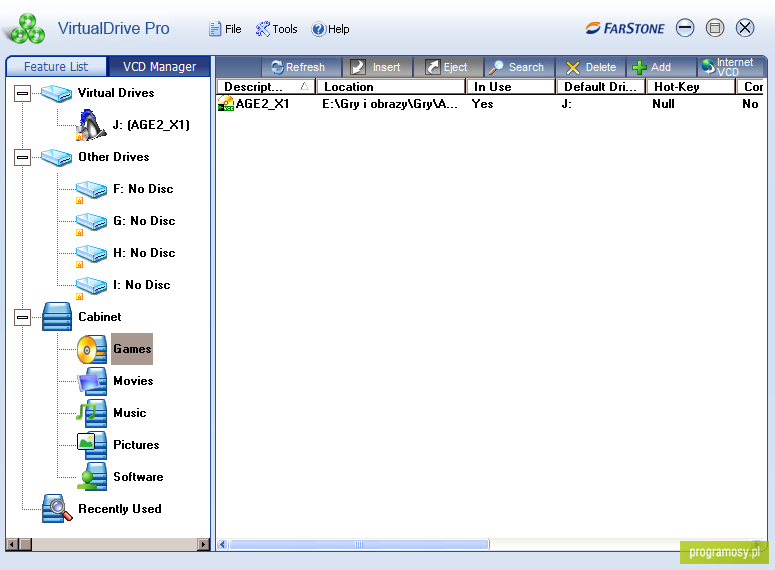Viewport: 775px width, 570px height.
Task: Select the Recently Used tree label
Action: 120,509
